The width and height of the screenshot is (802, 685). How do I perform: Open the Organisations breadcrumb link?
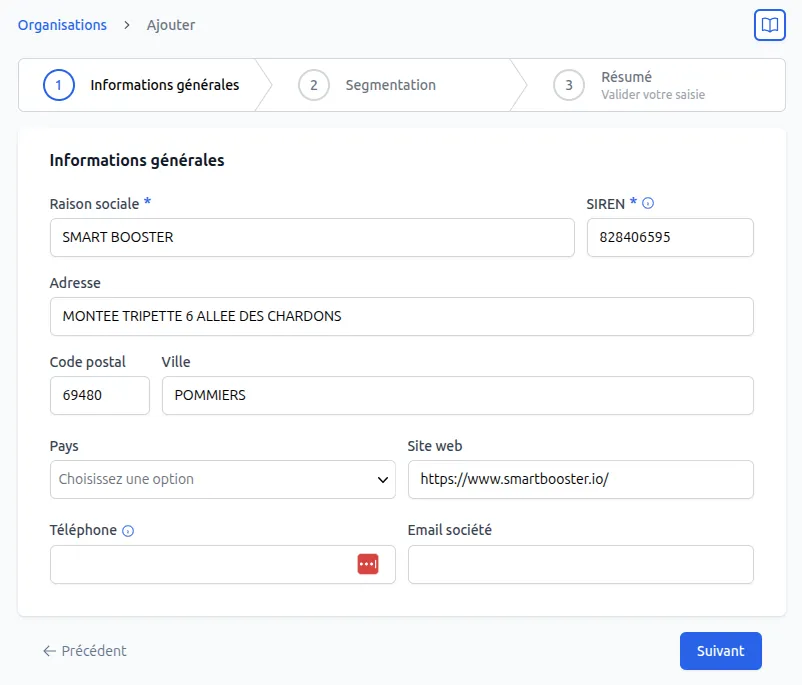pyautogui.click(x=62, y=25)
